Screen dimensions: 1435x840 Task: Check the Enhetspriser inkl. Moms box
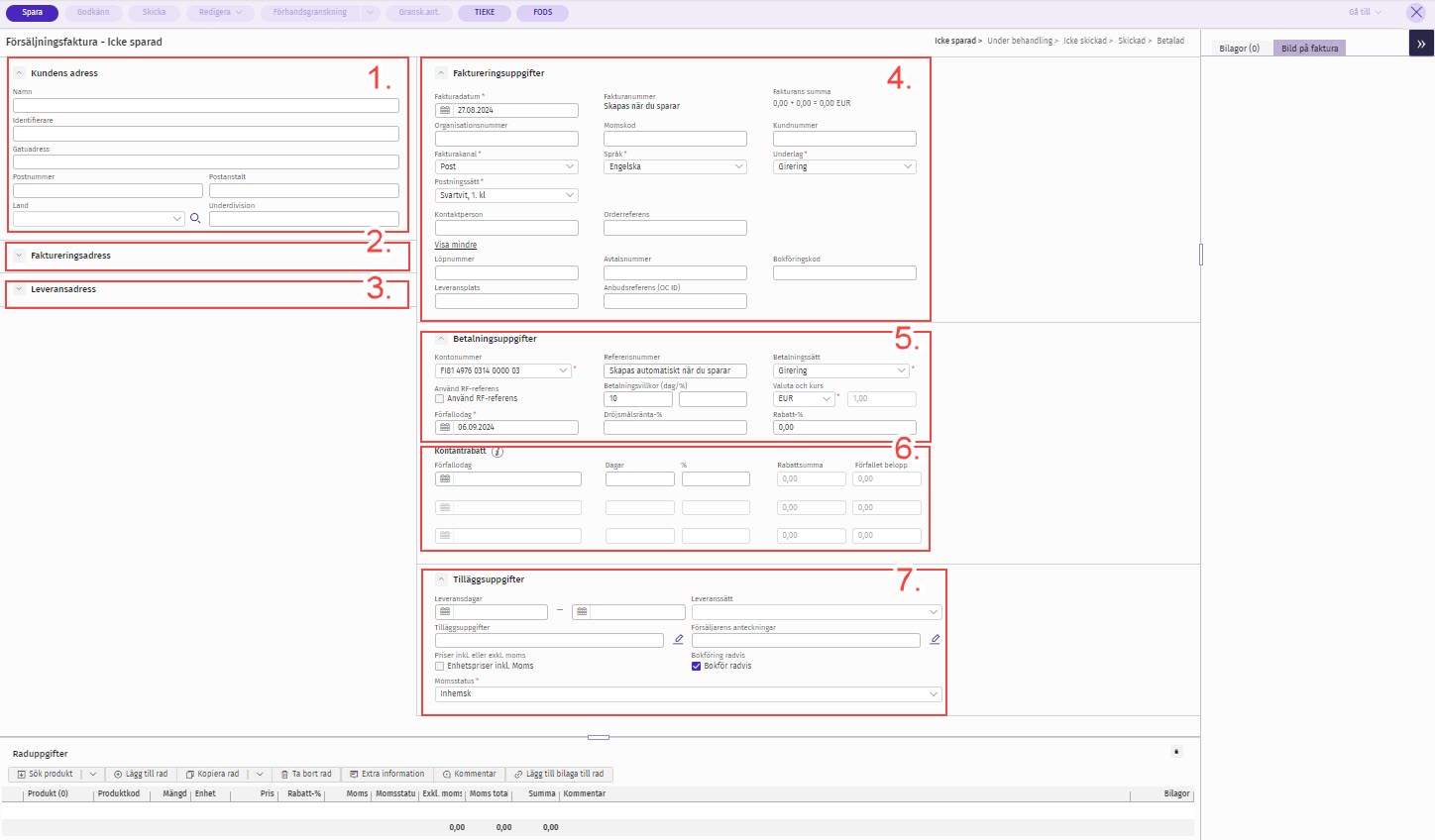coord(440,667)
